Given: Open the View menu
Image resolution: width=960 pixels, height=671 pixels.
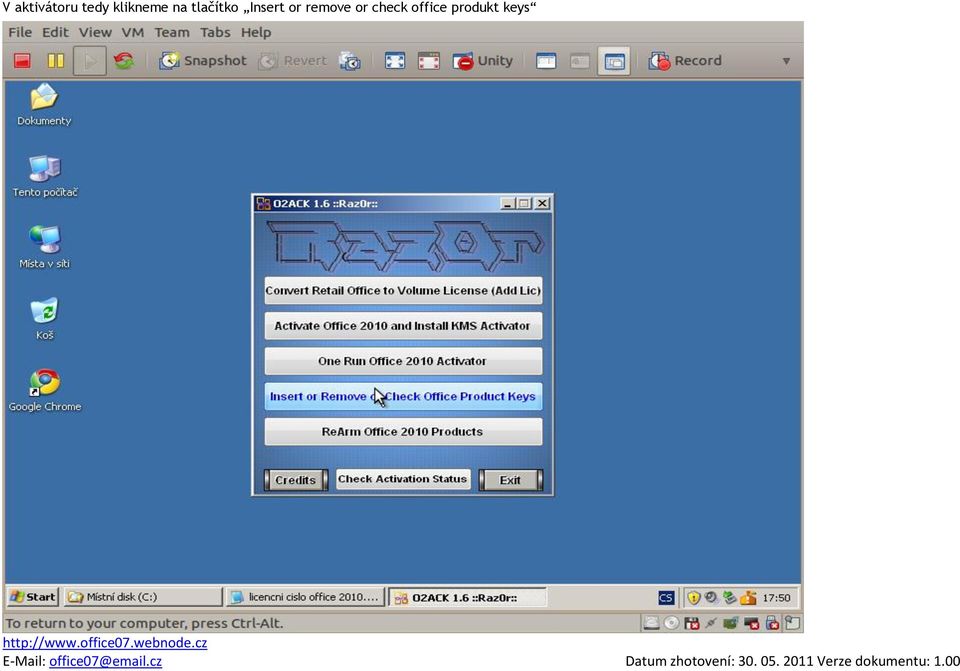Looking at the screenshot, I should [x=95, y=32].
